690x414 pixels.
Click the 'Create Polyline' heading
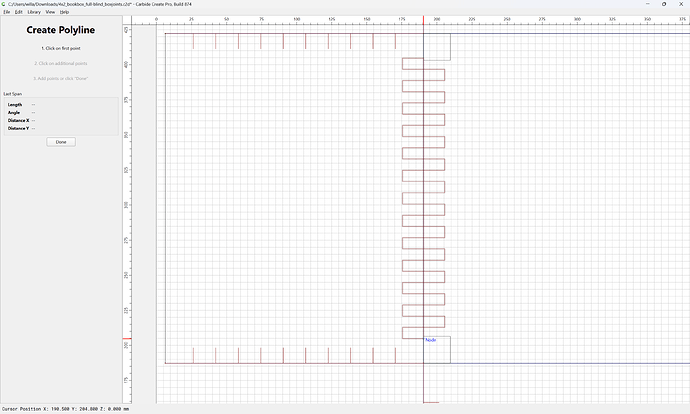point(61,30)
